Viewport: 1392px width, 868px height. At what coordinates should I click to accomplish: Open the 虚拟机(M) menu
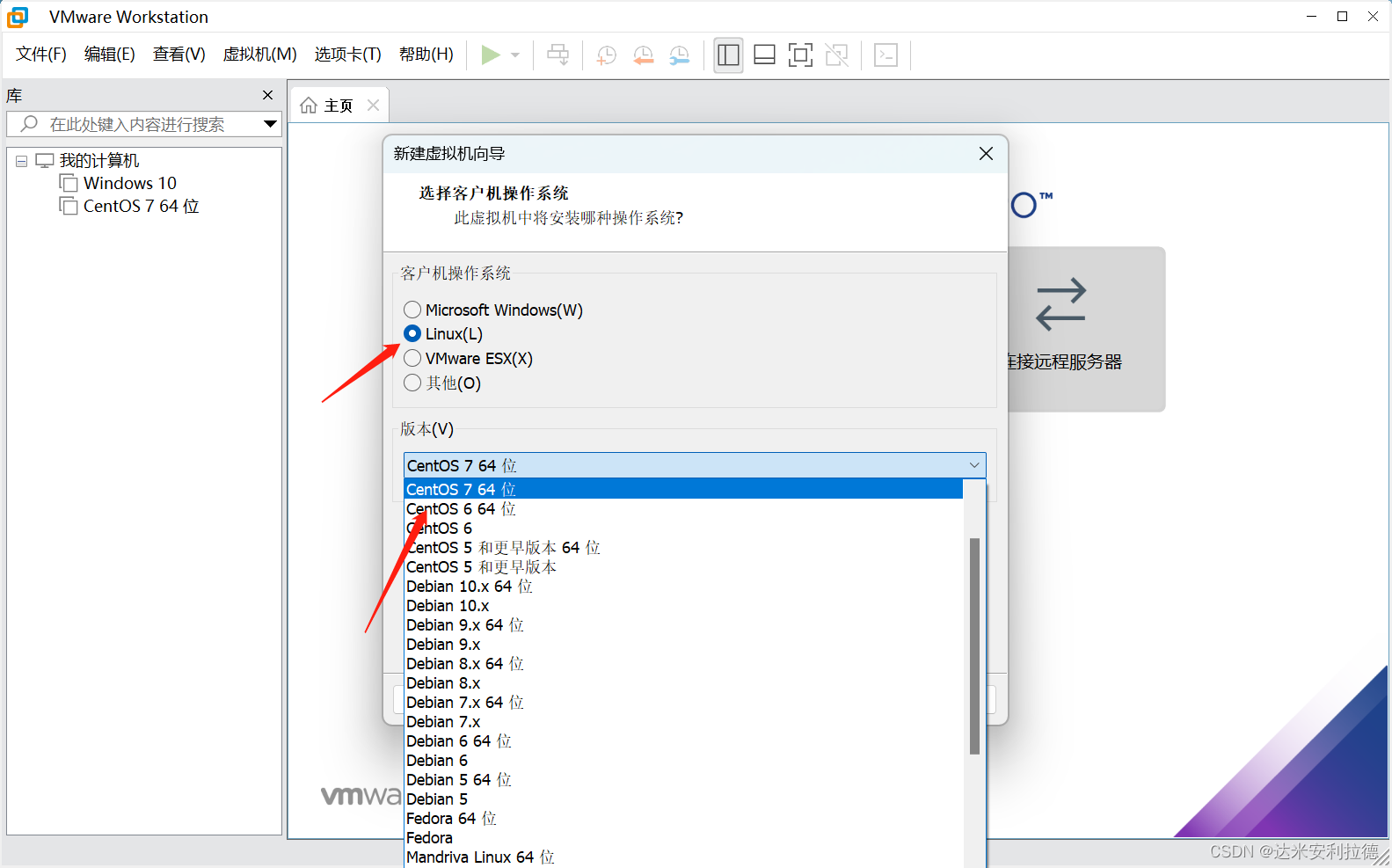(x=260, y=55)
